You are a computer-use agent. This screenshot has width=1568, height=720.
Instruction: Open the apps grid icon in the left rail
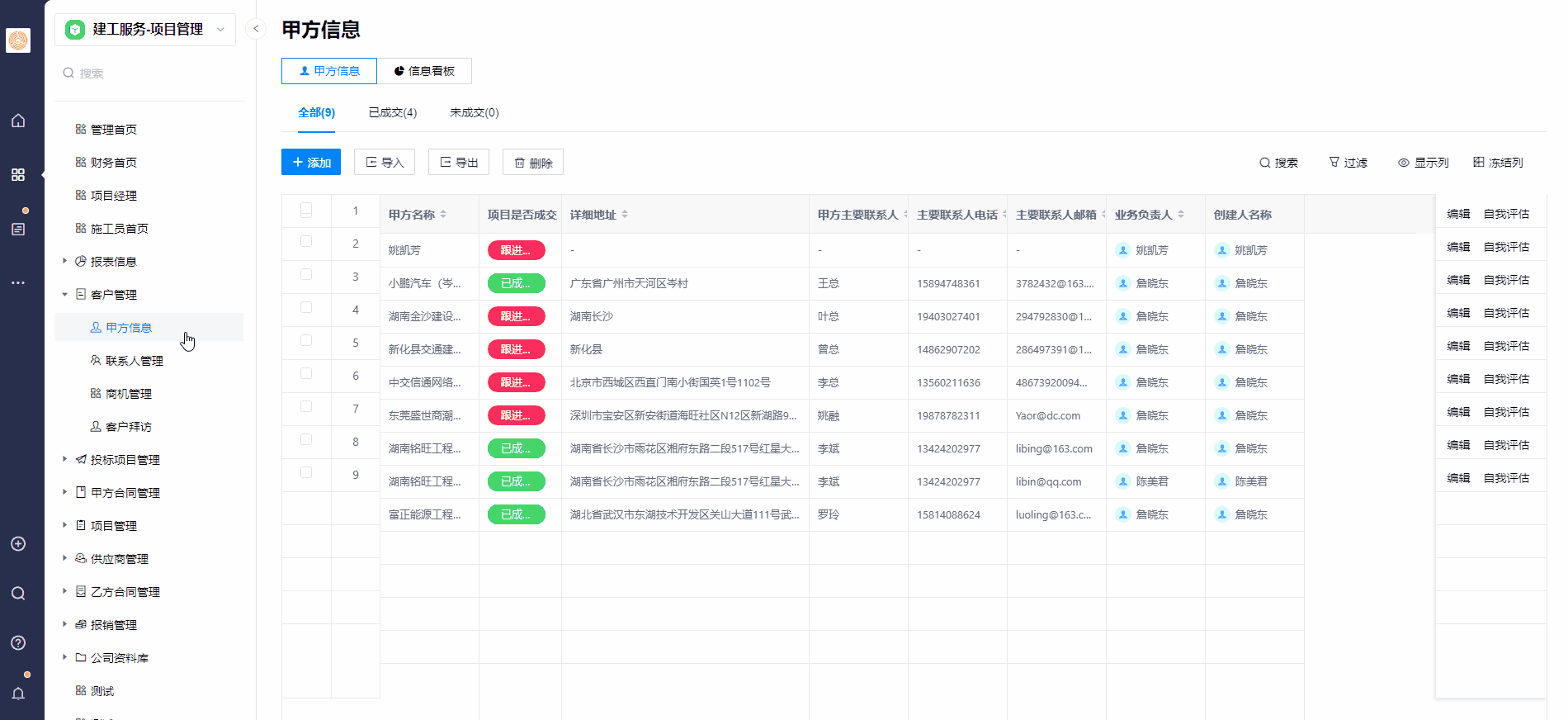click(x=18, y=175)
